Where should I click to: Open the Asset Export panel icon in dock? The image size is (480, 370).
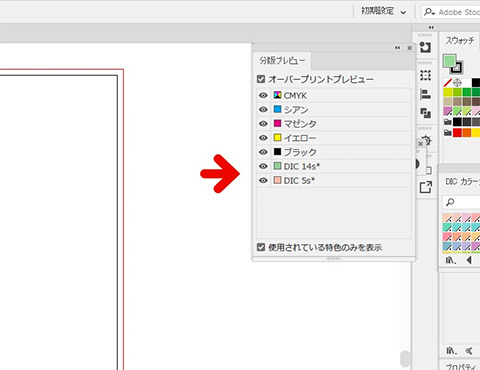pos(426,187)
